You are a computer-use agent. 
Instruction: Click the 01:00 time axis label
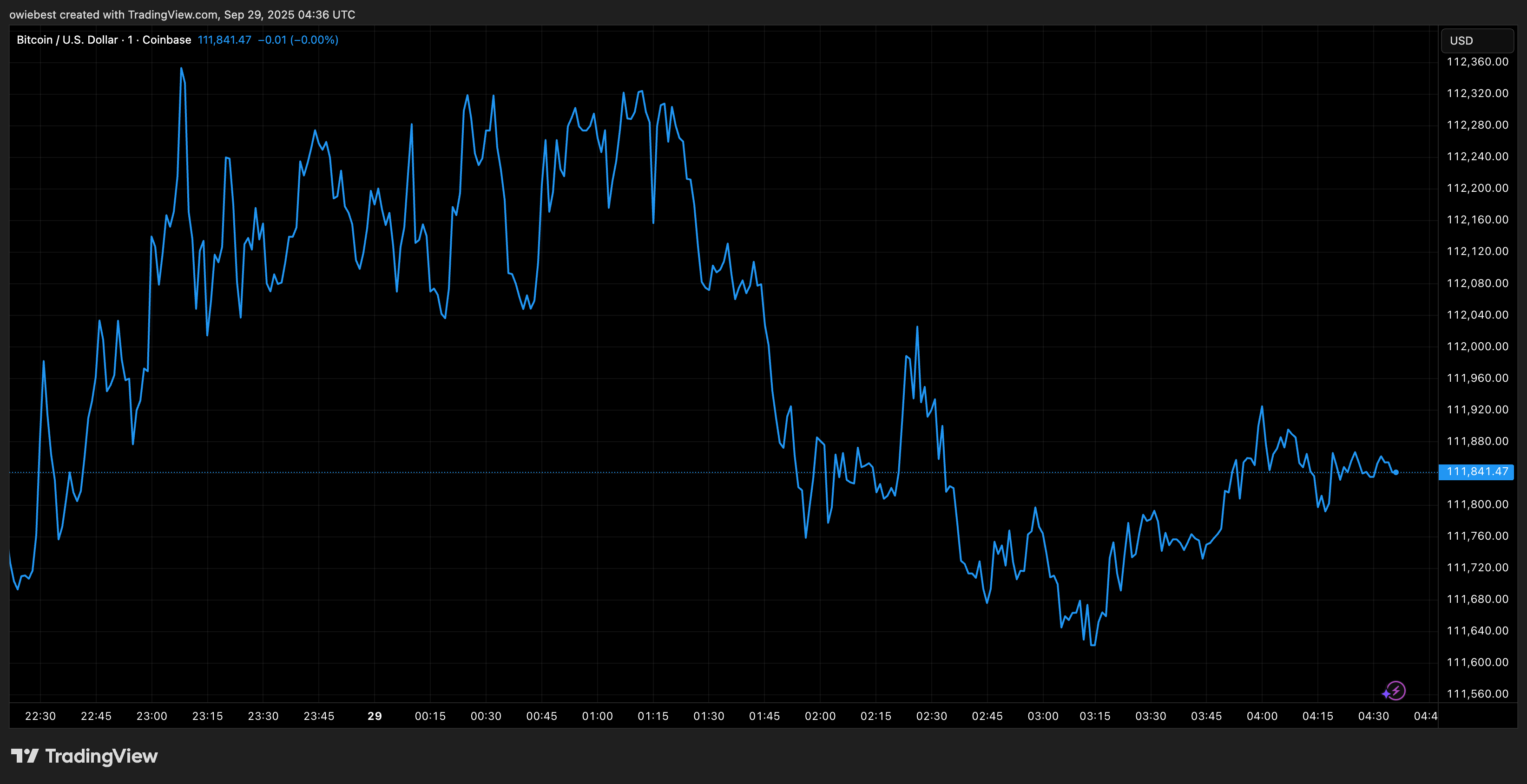[597, 716]
